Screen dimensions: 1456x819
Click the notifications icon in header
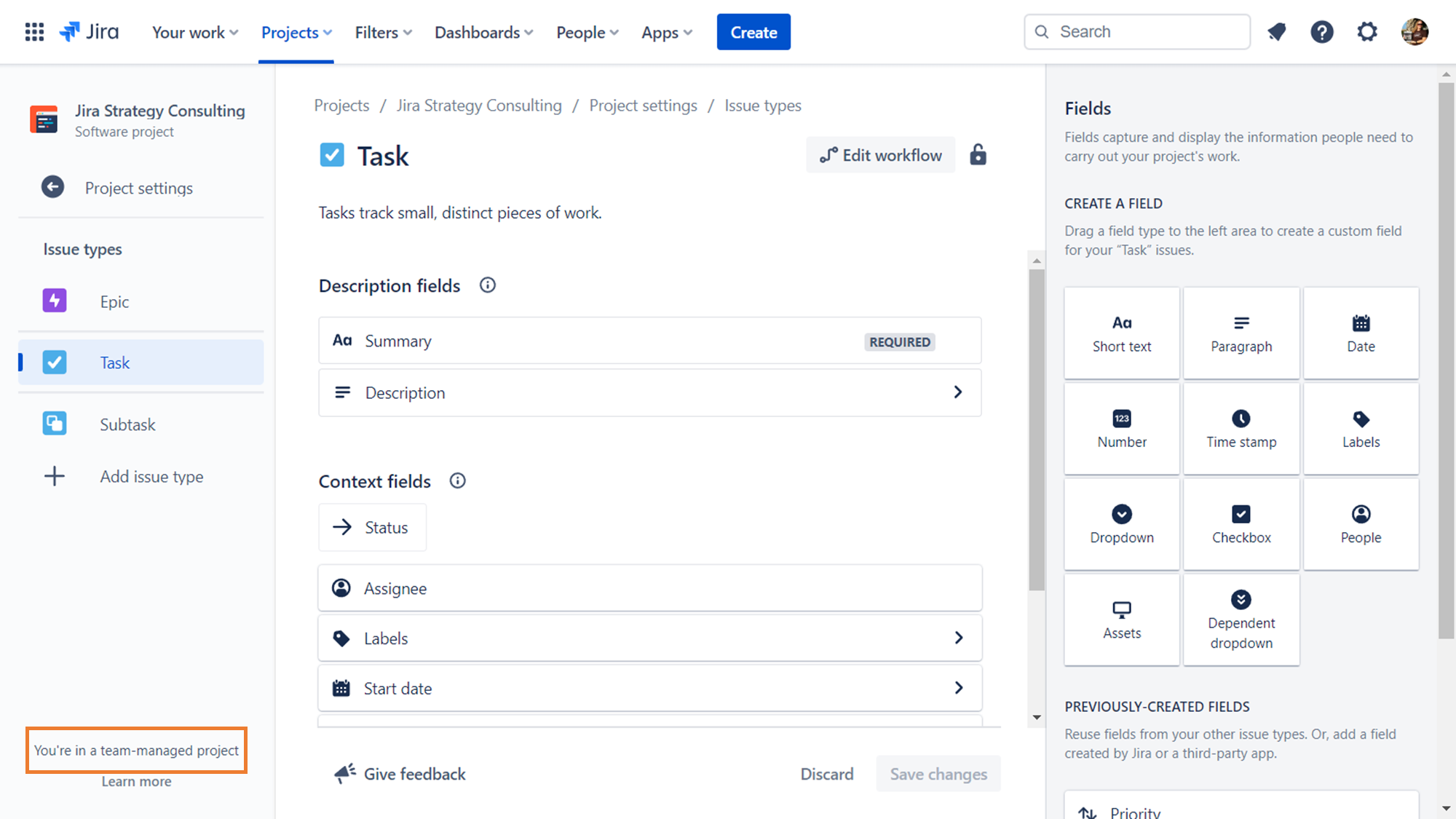tap(1276, 32)
